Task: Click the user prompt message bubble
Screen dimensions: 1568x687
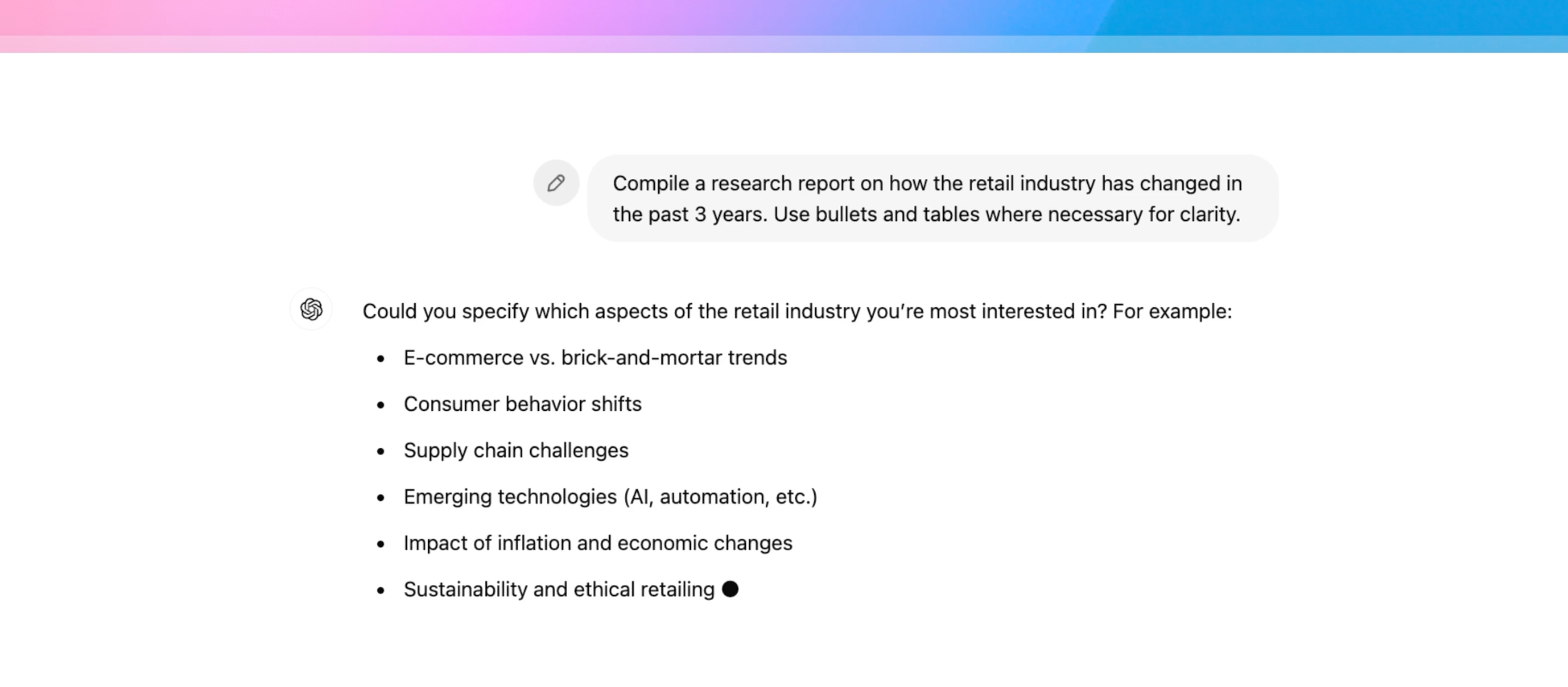Action: [x=932, y=199]
